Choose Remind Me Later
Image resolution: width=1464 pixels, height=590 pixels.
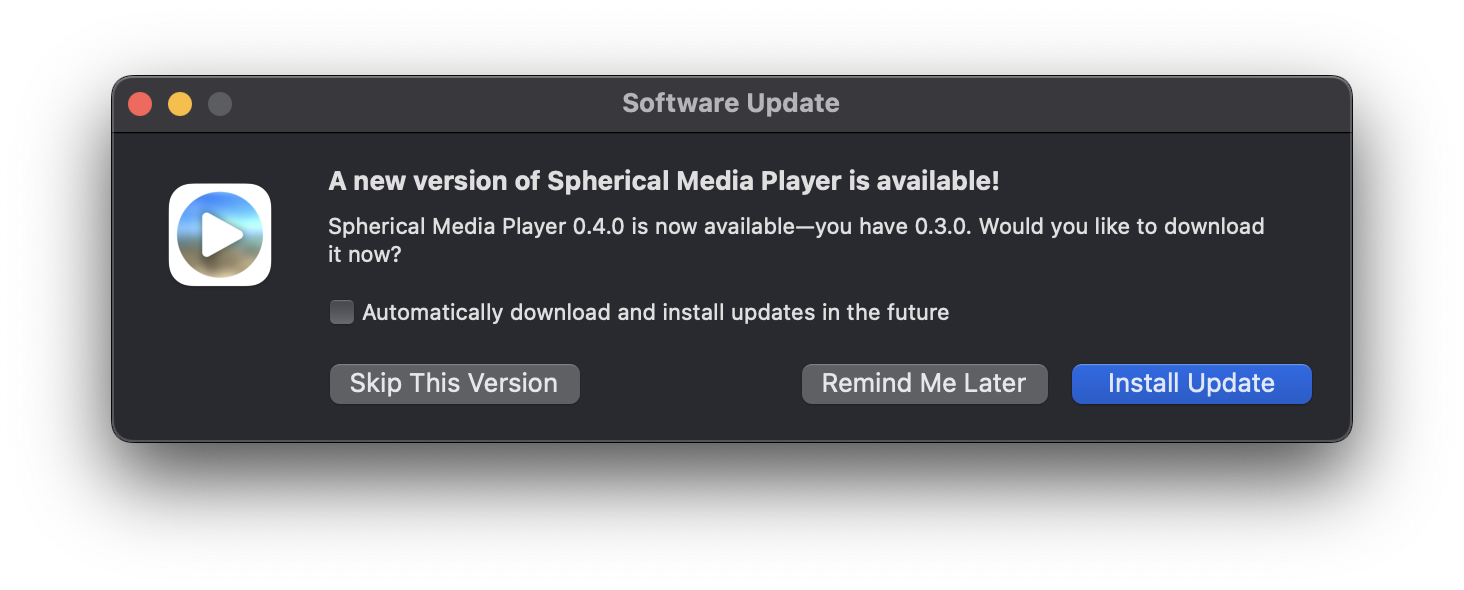[924, 384]
